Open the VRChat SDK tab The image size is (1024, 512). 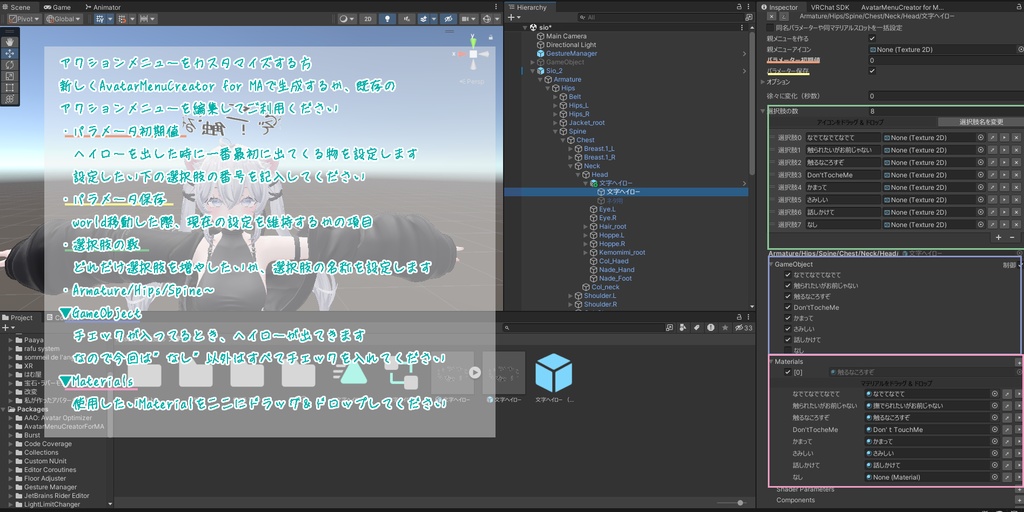(x=829, y=7)
